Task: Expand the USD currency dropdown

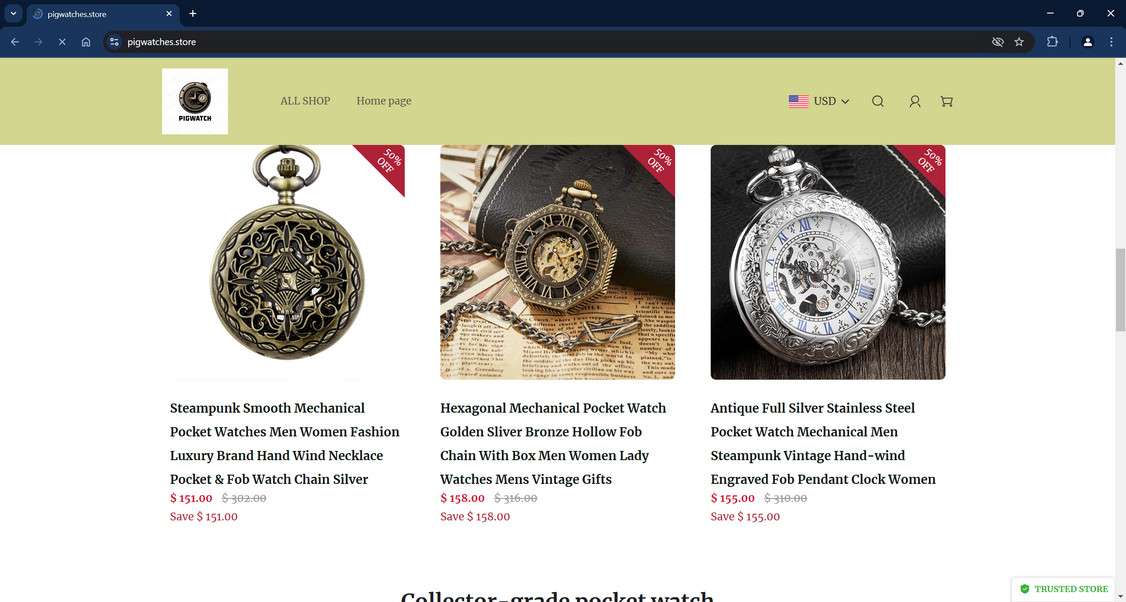Action: [x=819, y=101]
